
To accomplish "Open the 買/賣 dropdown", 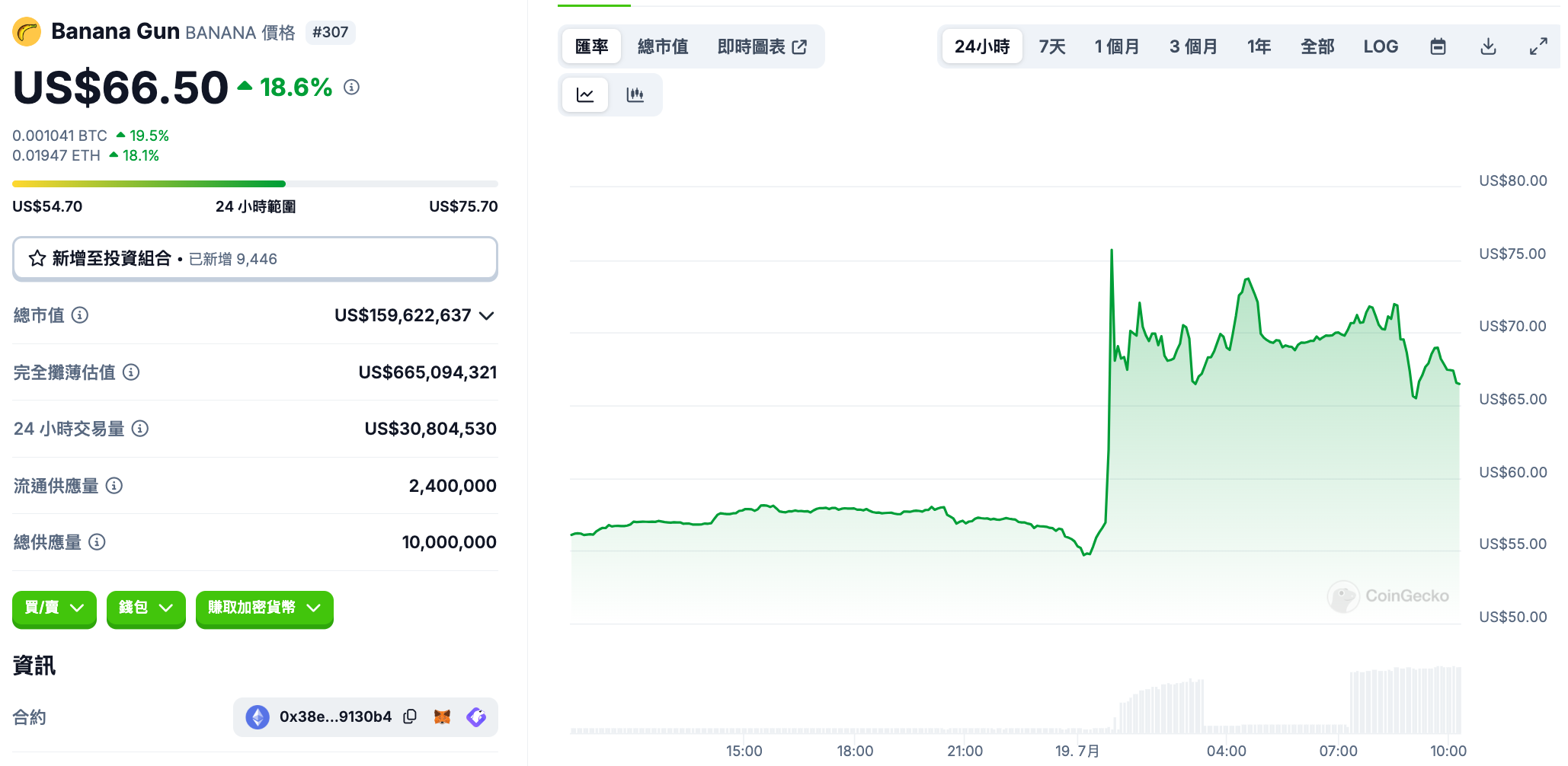I will 53,609.
